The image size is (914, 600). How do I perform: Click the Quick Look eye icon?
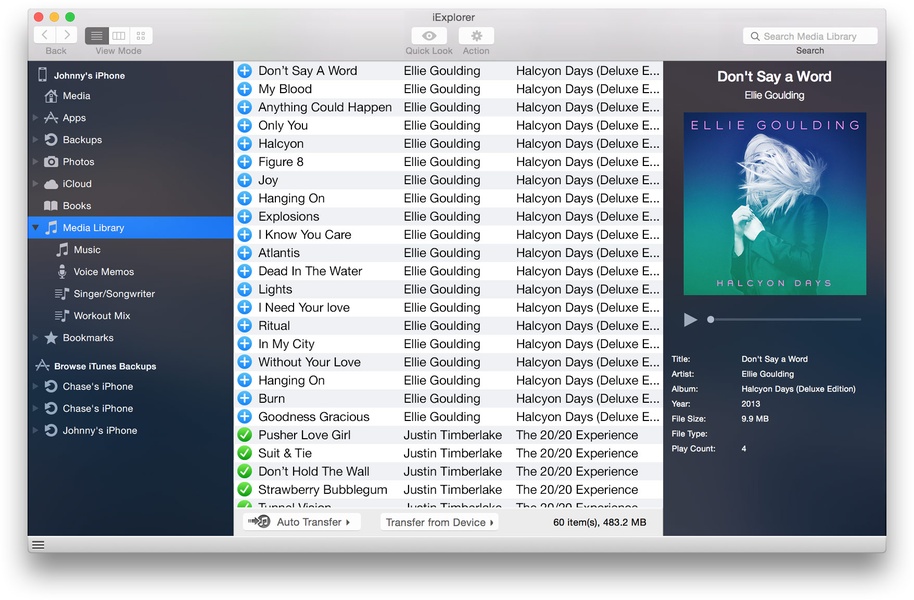click(429, 36)
